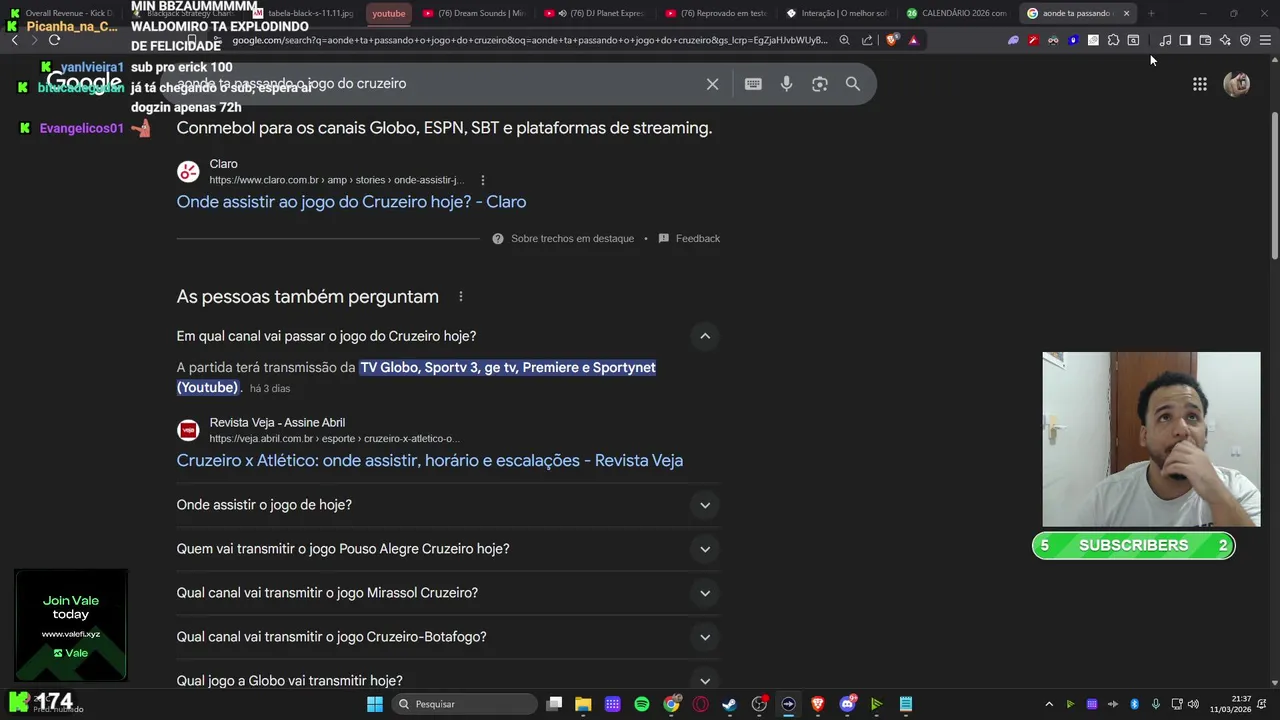The height and width of the screenshot is (720, 1280).
Task: Open more options for the Claro result
Action: [483, 180]
